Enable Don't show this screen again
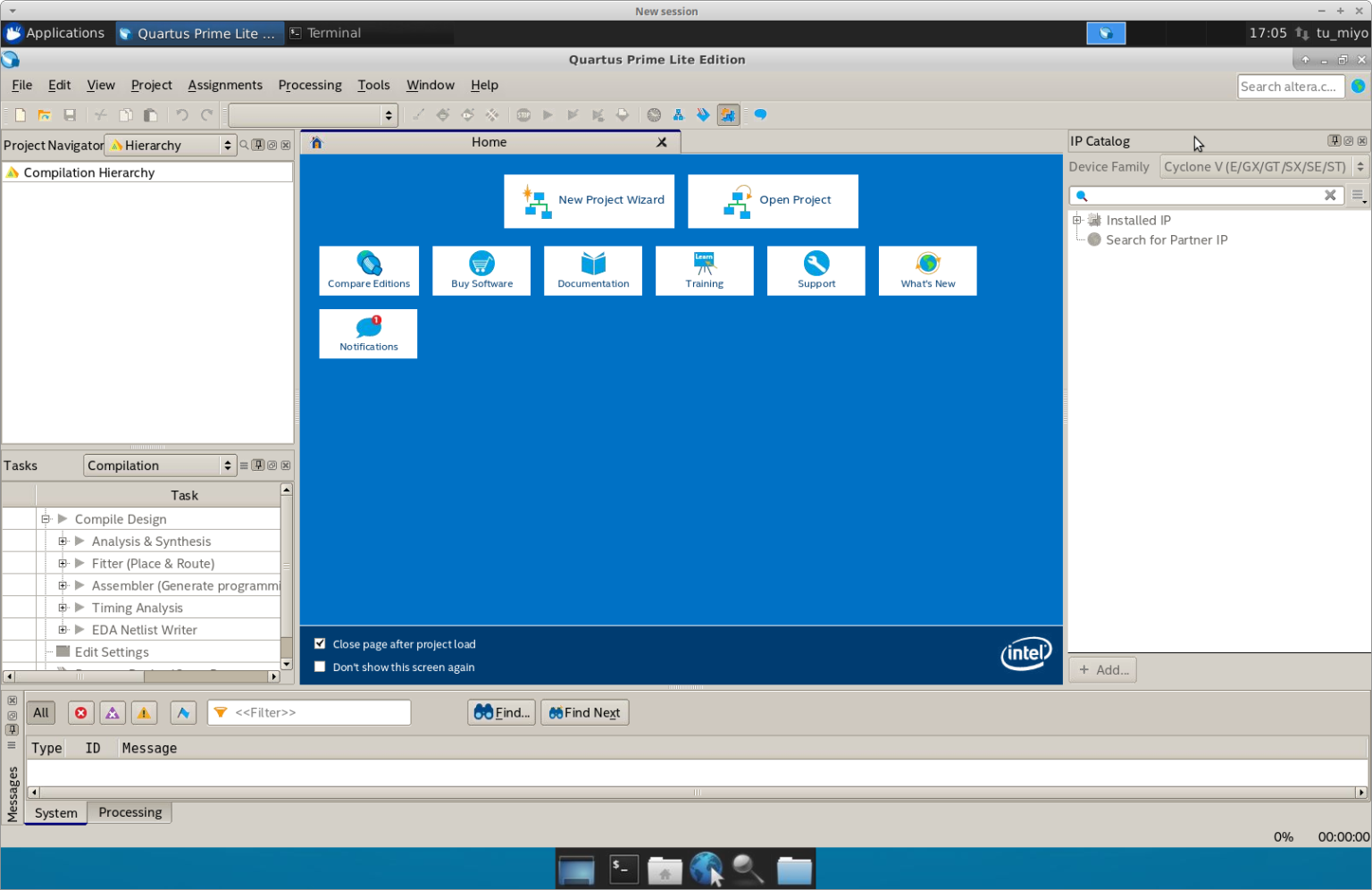Image resolution: width=1372 pixels, height=890 pixels. (x=320, y=667)
